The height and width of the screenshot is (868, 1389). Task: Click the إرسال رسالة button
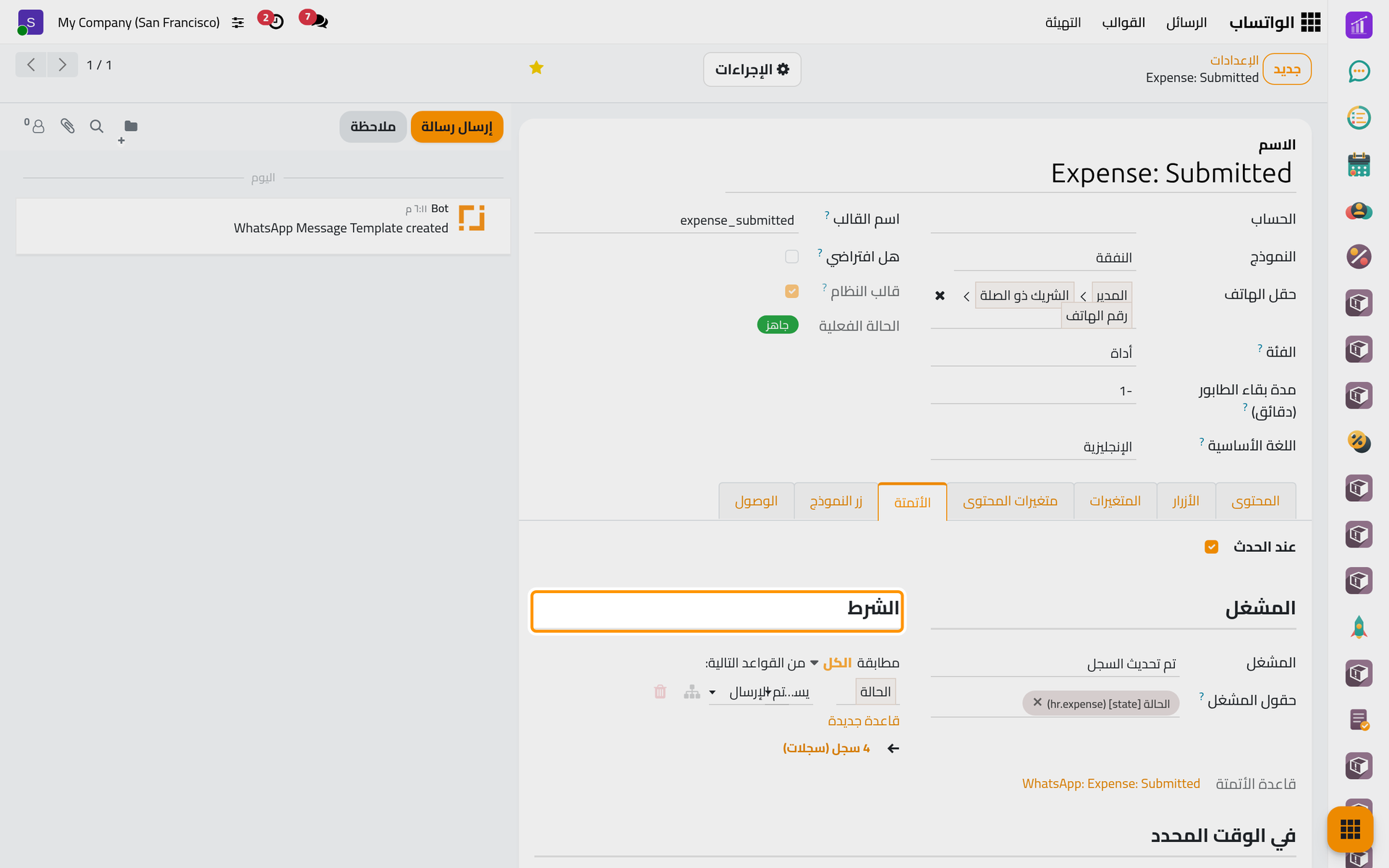[x=456, y=127]
